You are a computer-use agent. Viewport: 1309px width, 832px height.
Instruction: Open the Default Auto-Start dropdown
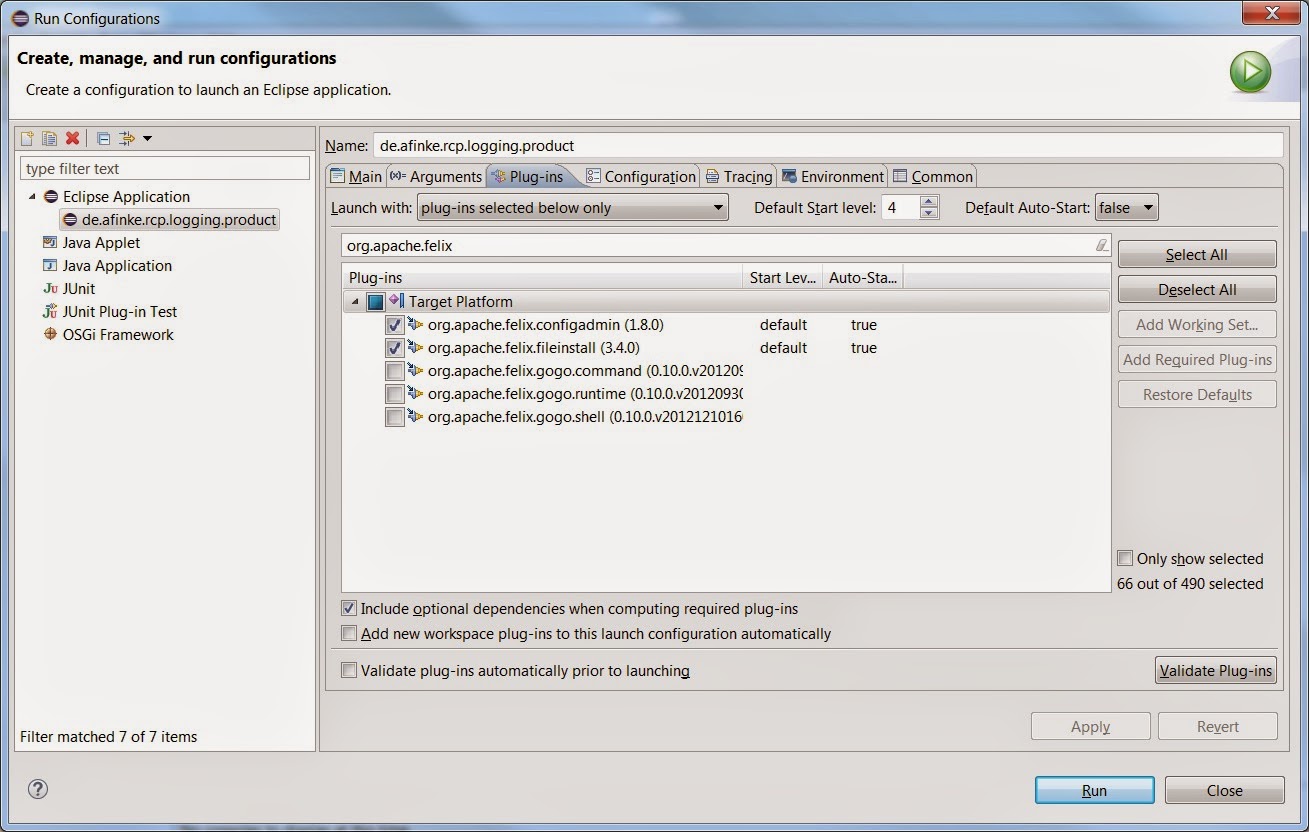(1126, 208)
